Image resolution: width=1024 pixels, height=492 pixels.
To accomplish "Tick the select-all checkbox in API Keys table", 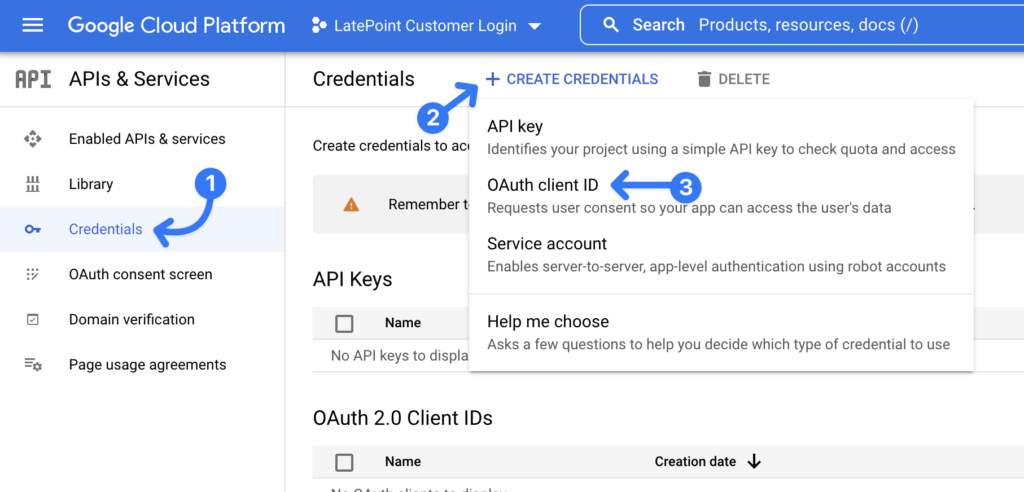I will click(x=344, y=323).
